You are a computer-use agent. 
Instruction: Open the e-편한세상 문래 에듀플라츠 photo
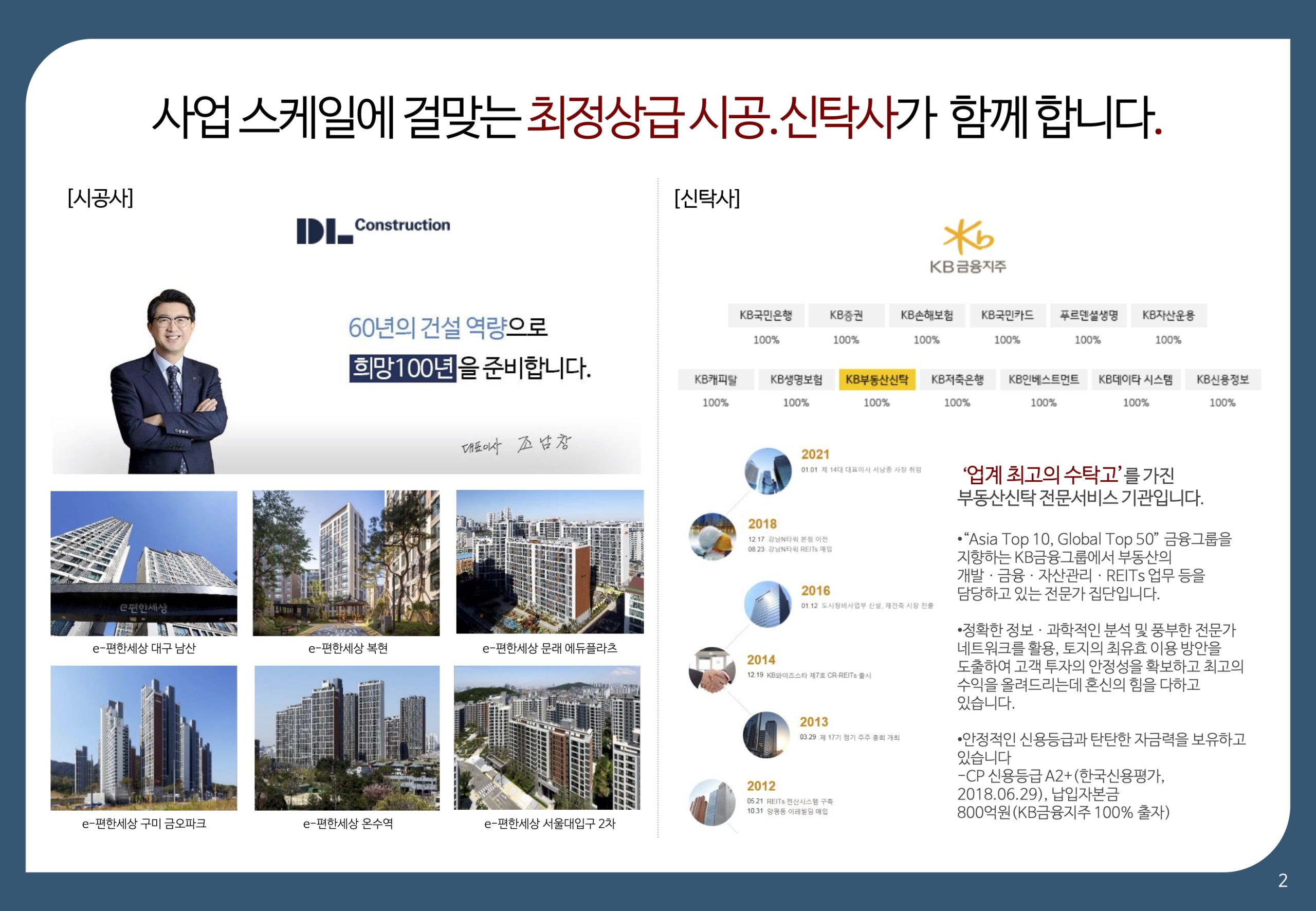(550, 562)
